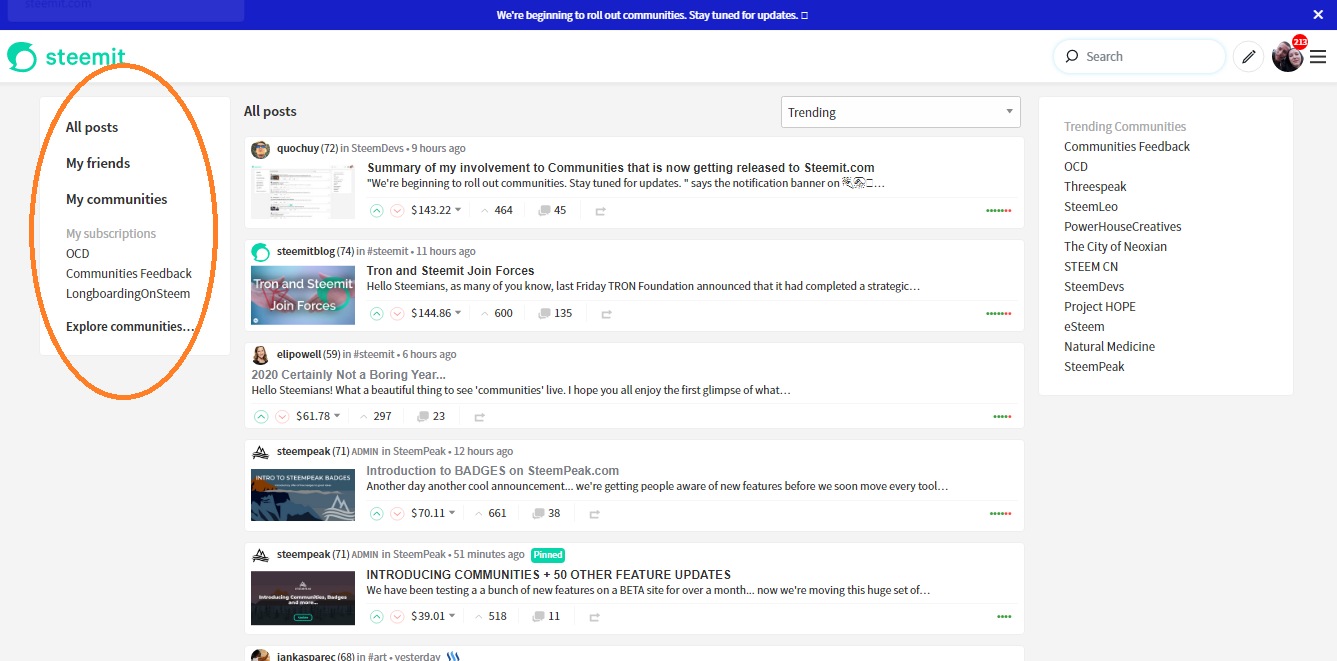Open comments on quochuy's post (45)
The width and height of the screenshot is (1337, 661).
pyautogui.click(x=552, y=210)
